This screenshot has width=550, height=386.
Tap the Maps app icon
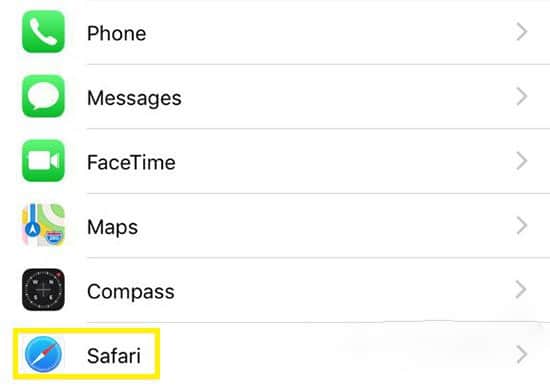click(x=43, y=225)
